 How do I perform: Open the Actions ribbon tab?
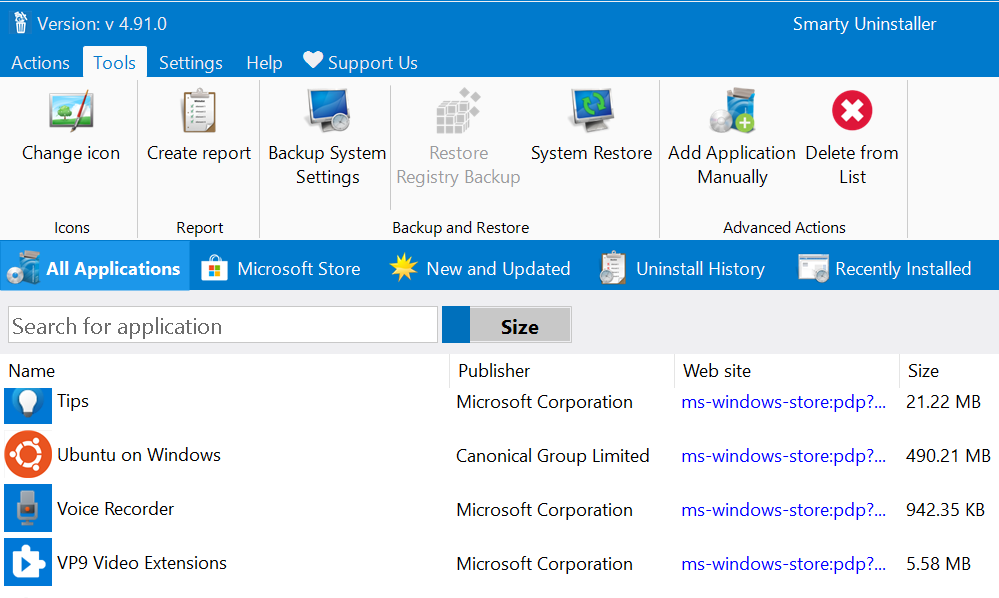[40, 62]
